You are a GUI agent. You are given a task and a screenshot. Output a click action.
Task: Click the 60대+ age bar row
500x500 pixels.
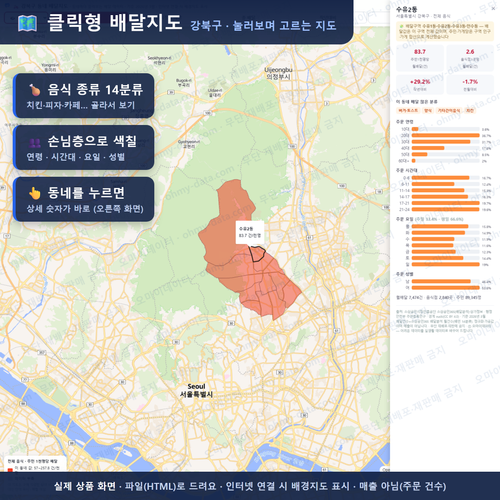(445, 161)
